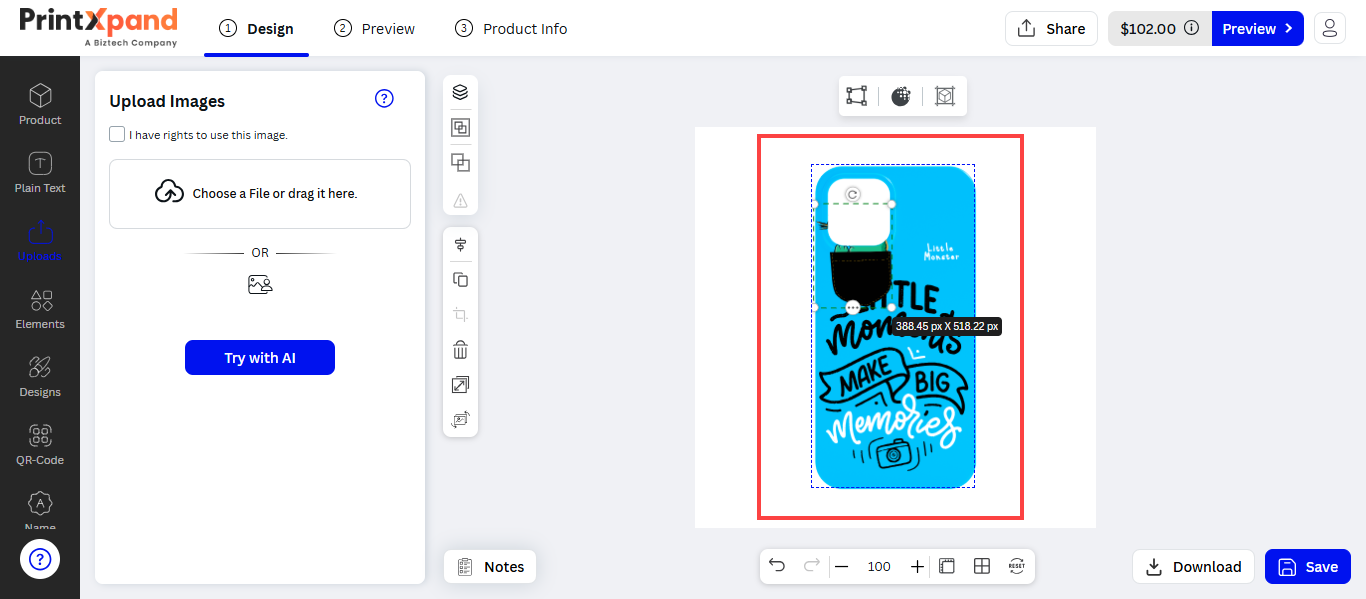Viewport: 1366px width, 599px height.
Task: Click the duplicate object icon
Action: click(460, 280)
